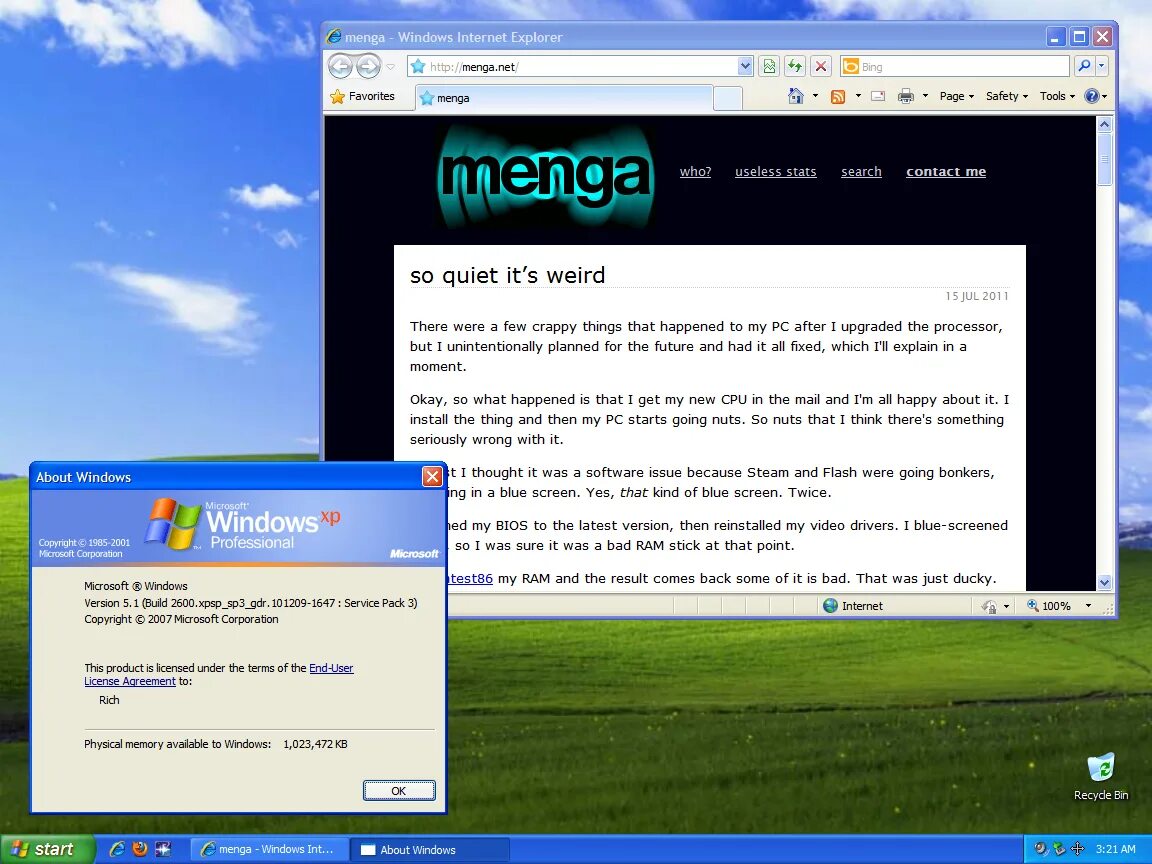1152x864 pixels.
Task: Open the recent pages dropdown arrow
Action: point(391,67)
